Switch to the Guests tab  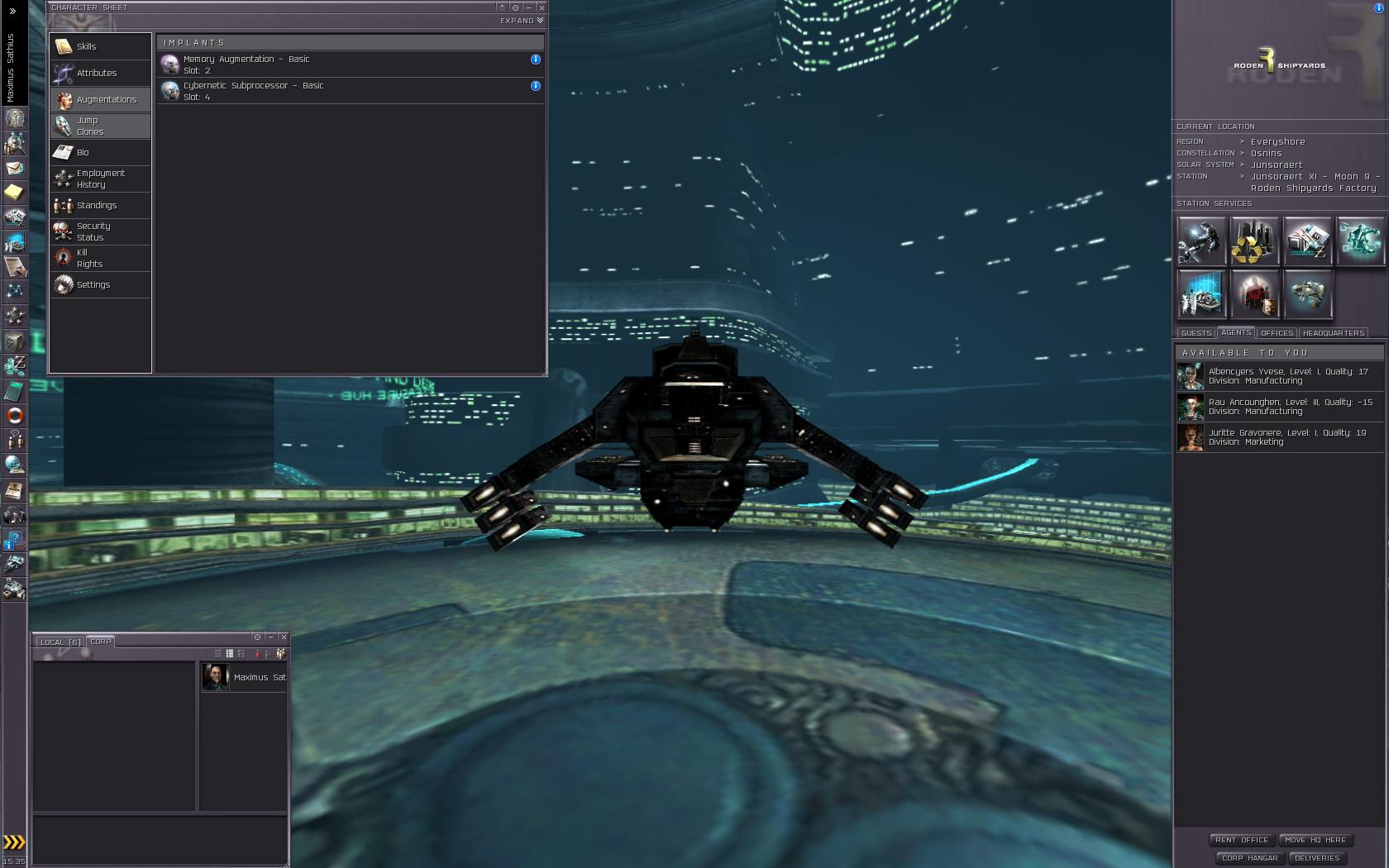(x=1196, y=333)
